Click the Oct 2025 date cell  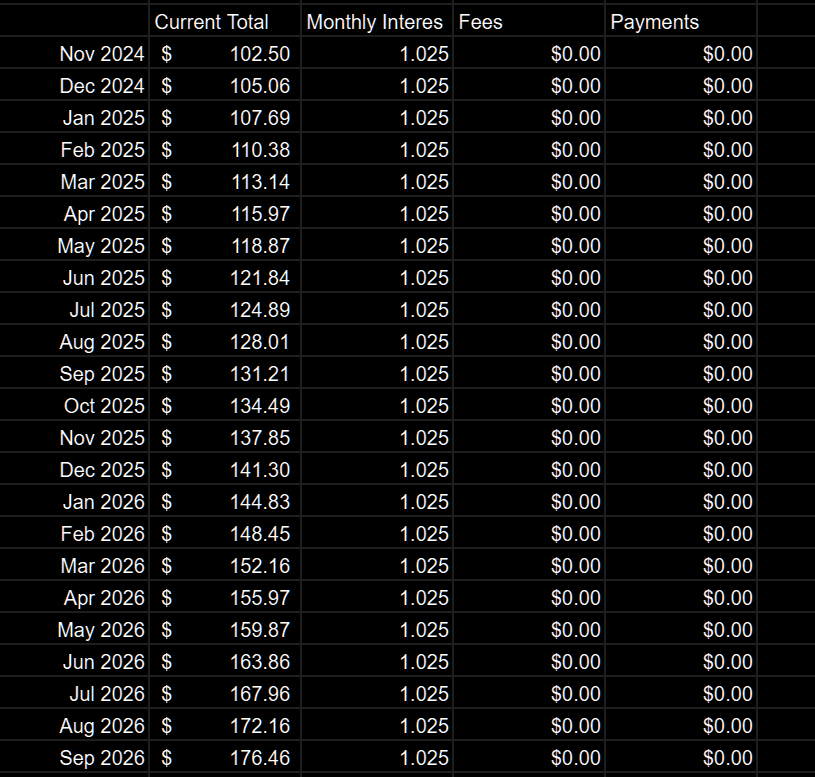(x=74, y=405)
